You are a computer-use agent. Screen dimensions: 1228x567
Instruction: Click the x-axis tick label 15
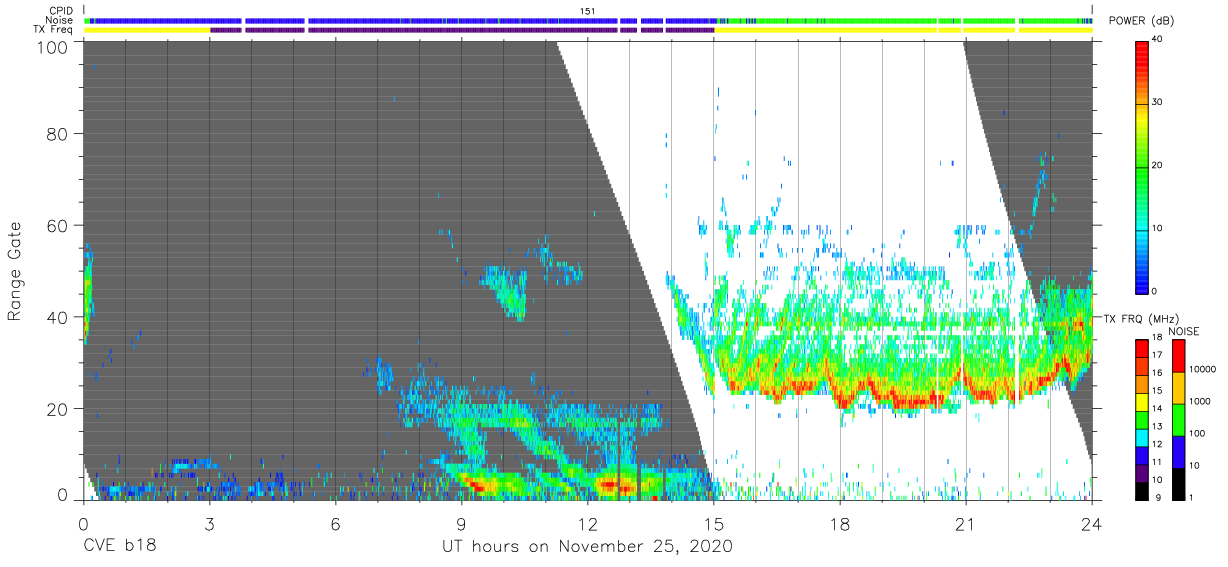pos(714,523)
